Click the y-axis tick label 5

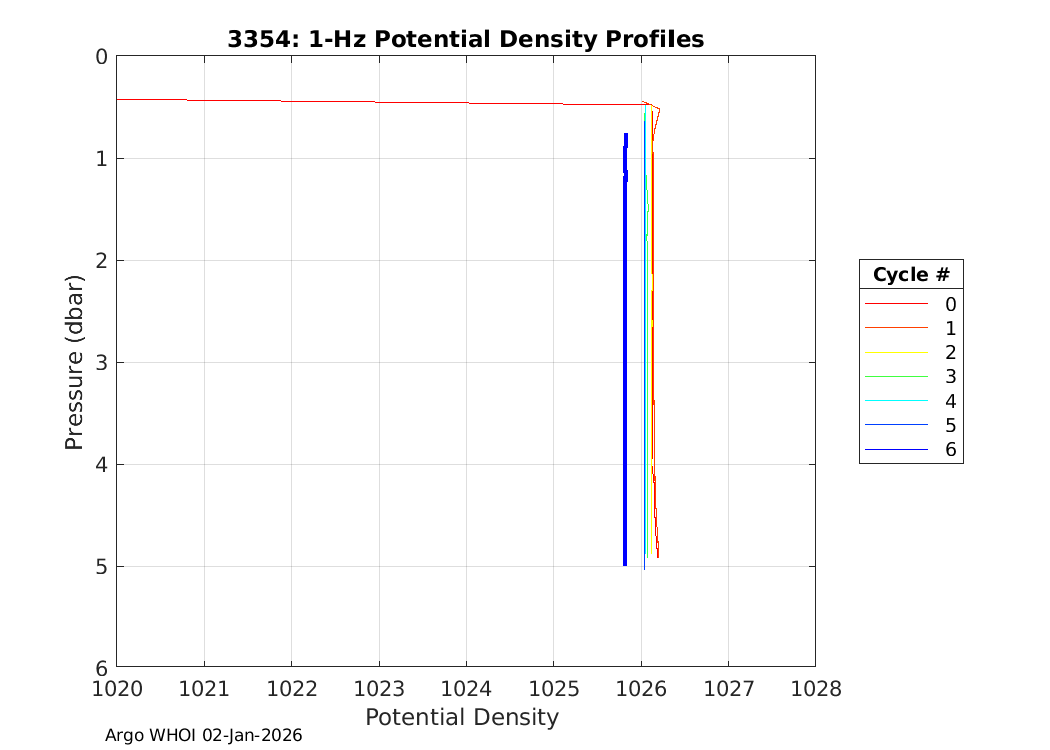coord(100,567)
